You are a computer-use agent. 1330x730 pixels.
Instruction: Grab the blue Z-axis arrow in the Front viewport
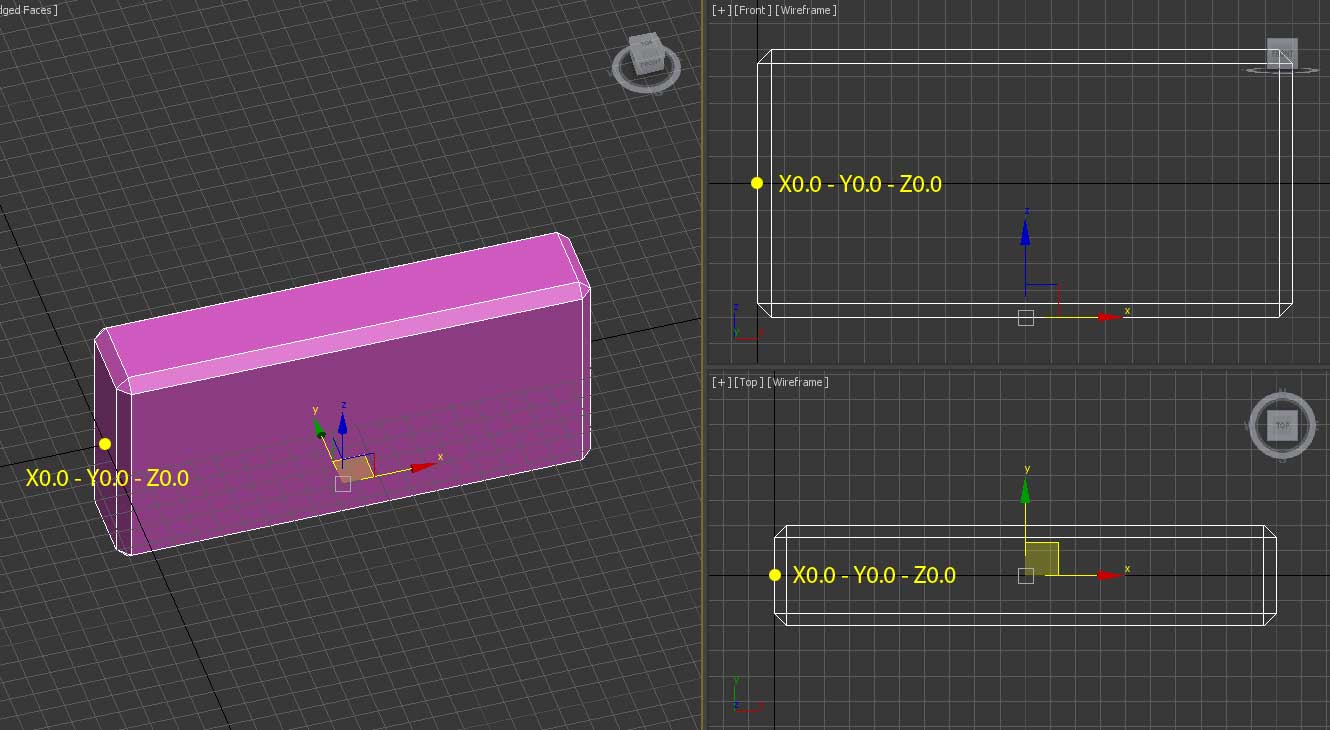(x=1025, y=234)
